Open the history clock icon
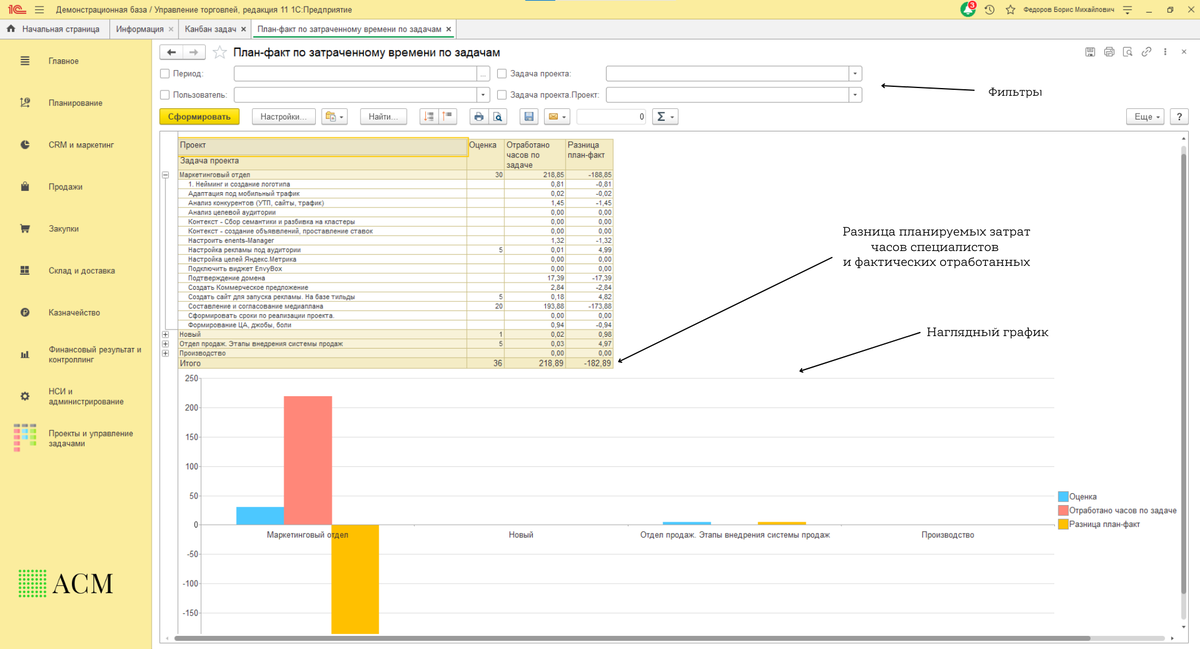Screen dimensions: 1200x649 coord(990,10)
